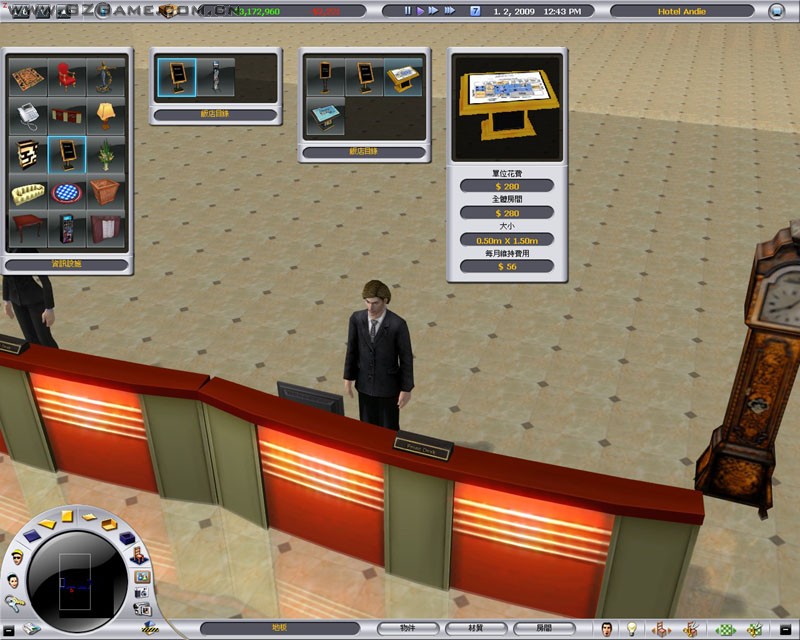Screen dimensions: 800x640
Task: Open the newspaper report icon
Action: coord(32,628)
